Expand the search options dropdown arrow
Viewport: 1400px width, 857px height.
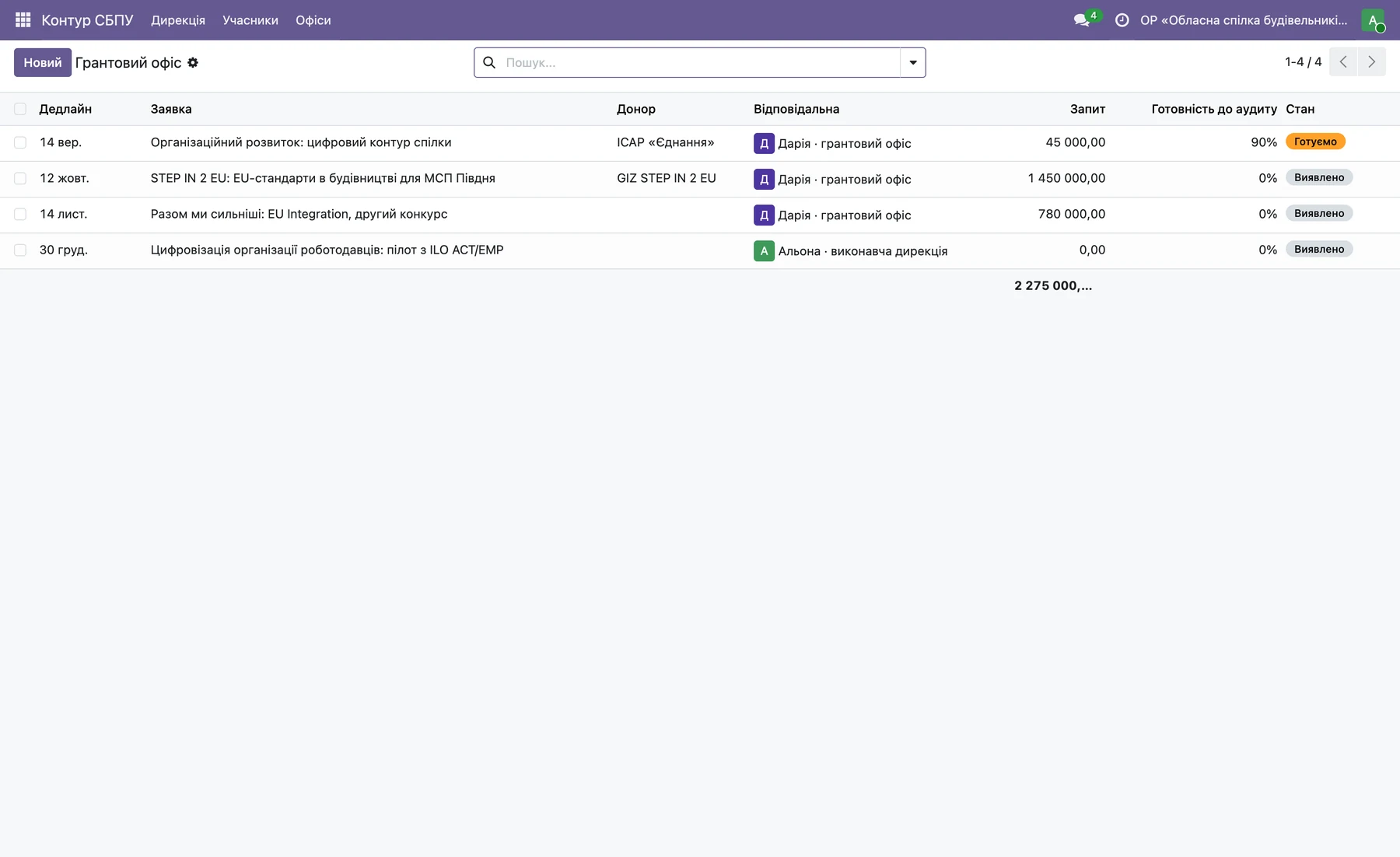913,62
